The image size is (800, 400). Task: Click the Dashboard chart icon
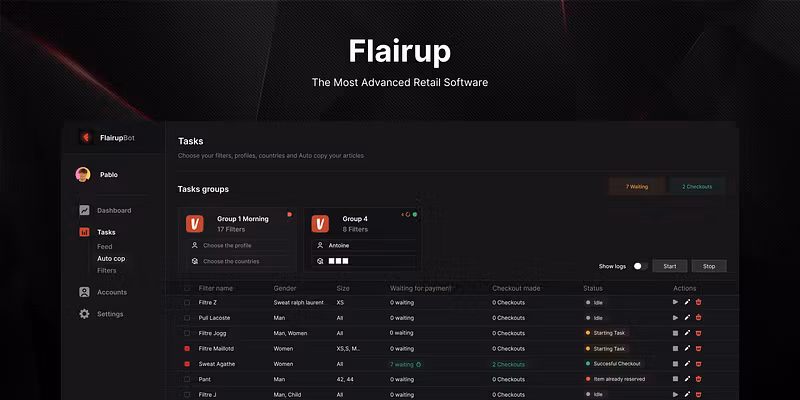[x=84, y=210]
